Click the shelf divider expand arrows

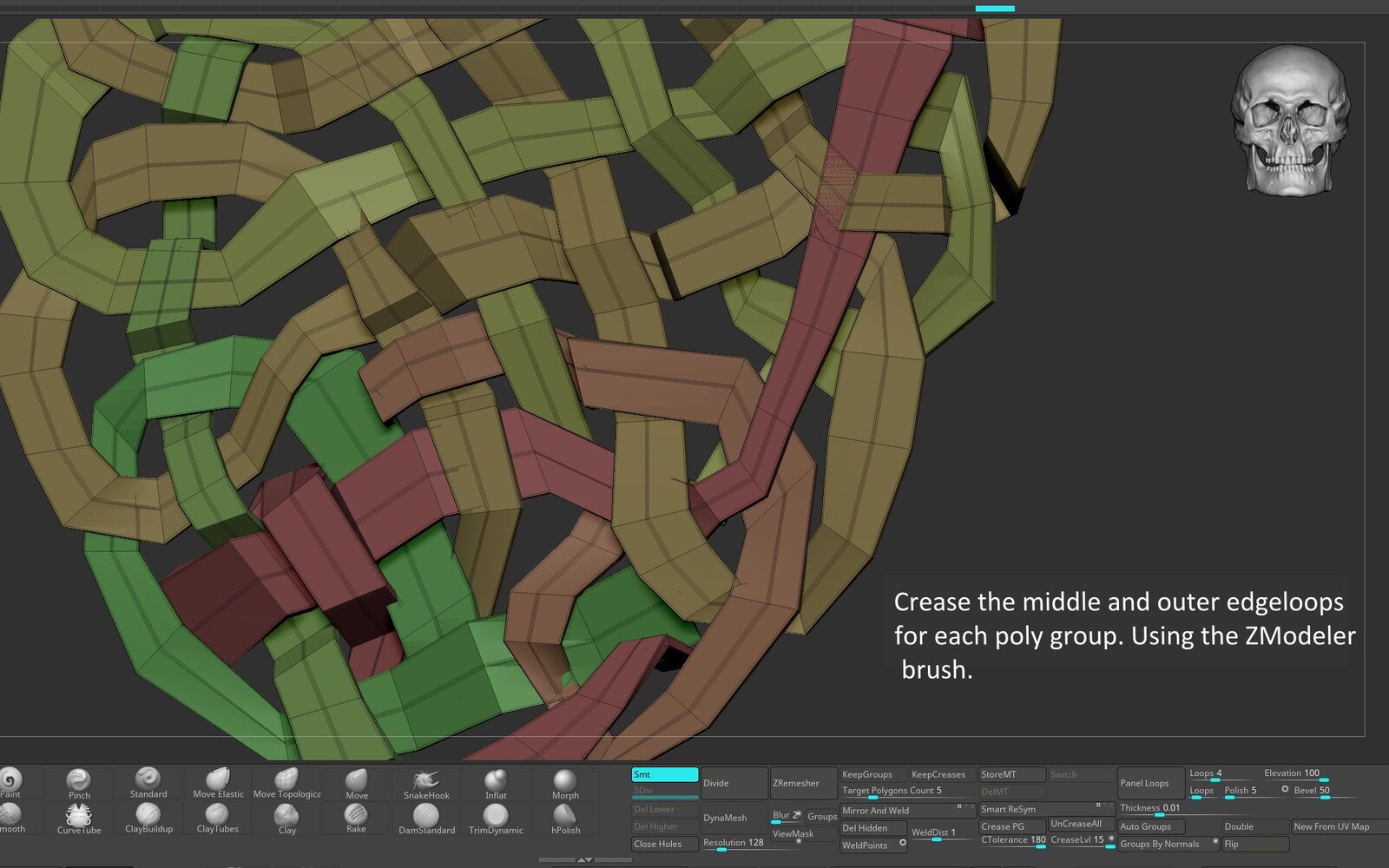[x=585, y=859]
